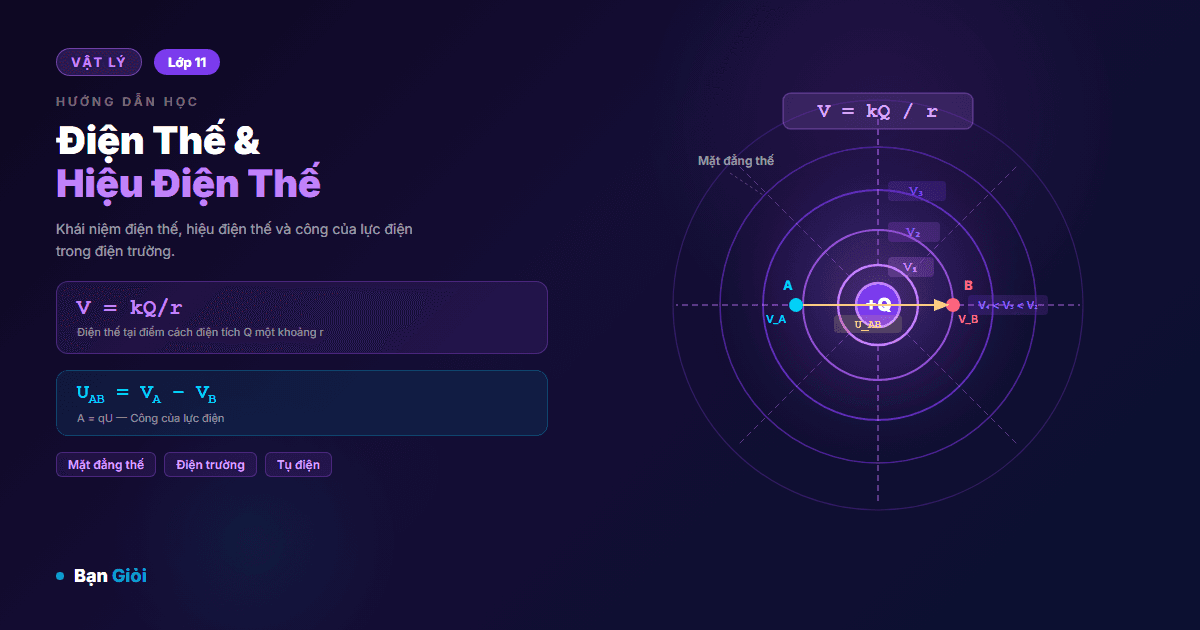Click the letter B above the red point
Screen dimensions: 1200x630
point(968,285)
